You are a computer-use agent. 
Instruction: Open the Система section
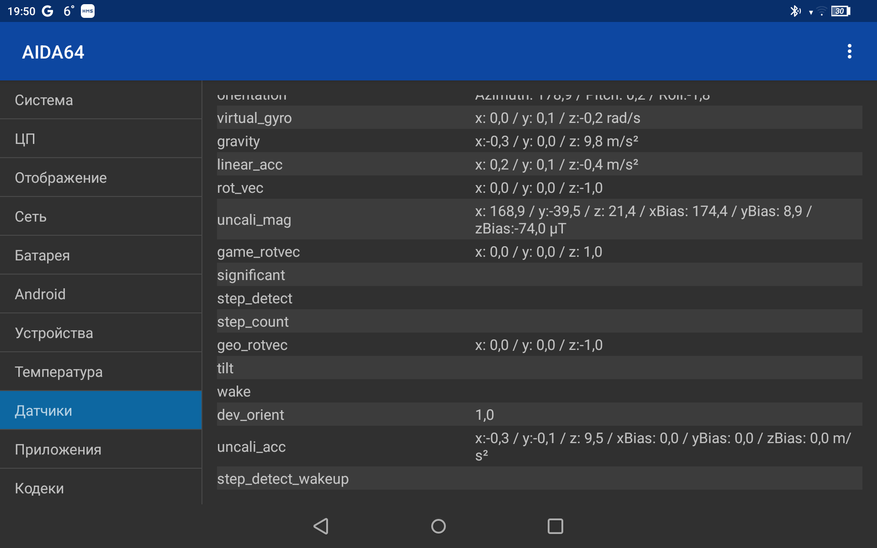click(x=100, y=100)
